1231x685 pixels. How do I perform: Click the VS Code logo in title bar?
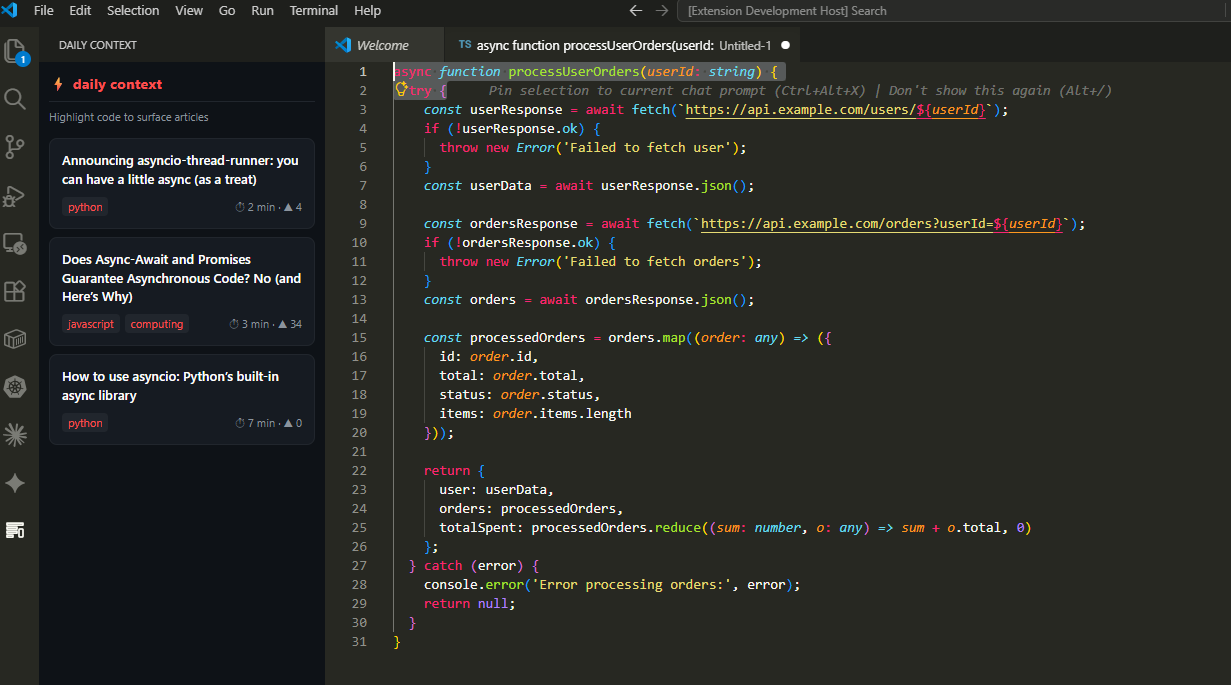[11, 10]
